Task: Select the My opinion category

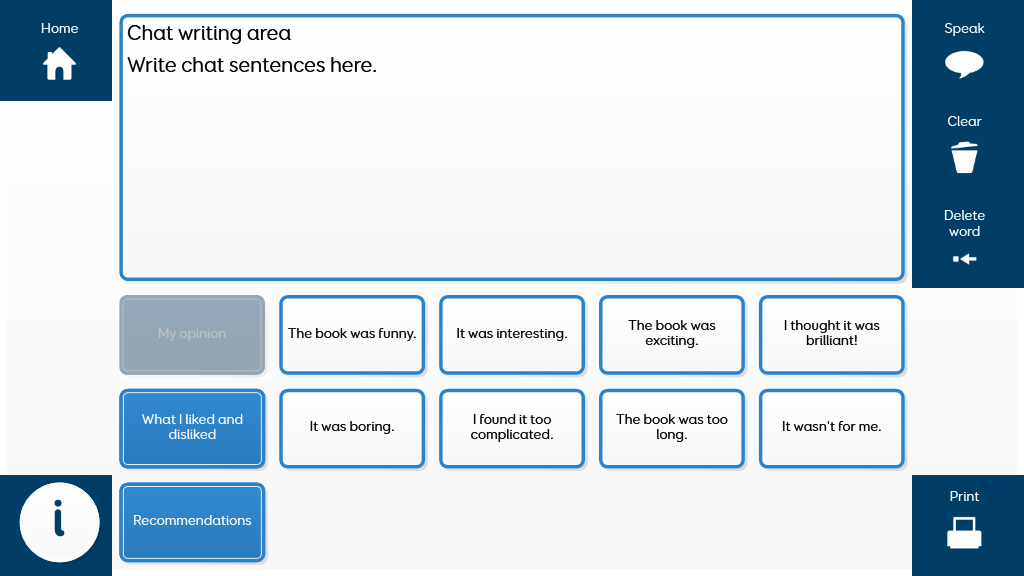Action: (x=192, y=334)
